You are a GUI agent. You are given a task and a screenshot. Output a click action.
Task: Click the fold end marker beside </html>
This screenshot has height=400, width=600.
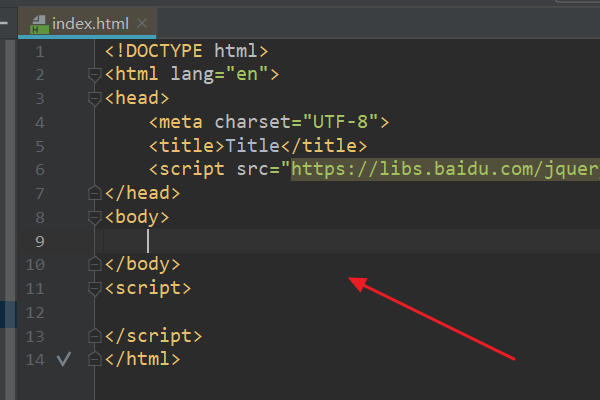tap(96, 359)
